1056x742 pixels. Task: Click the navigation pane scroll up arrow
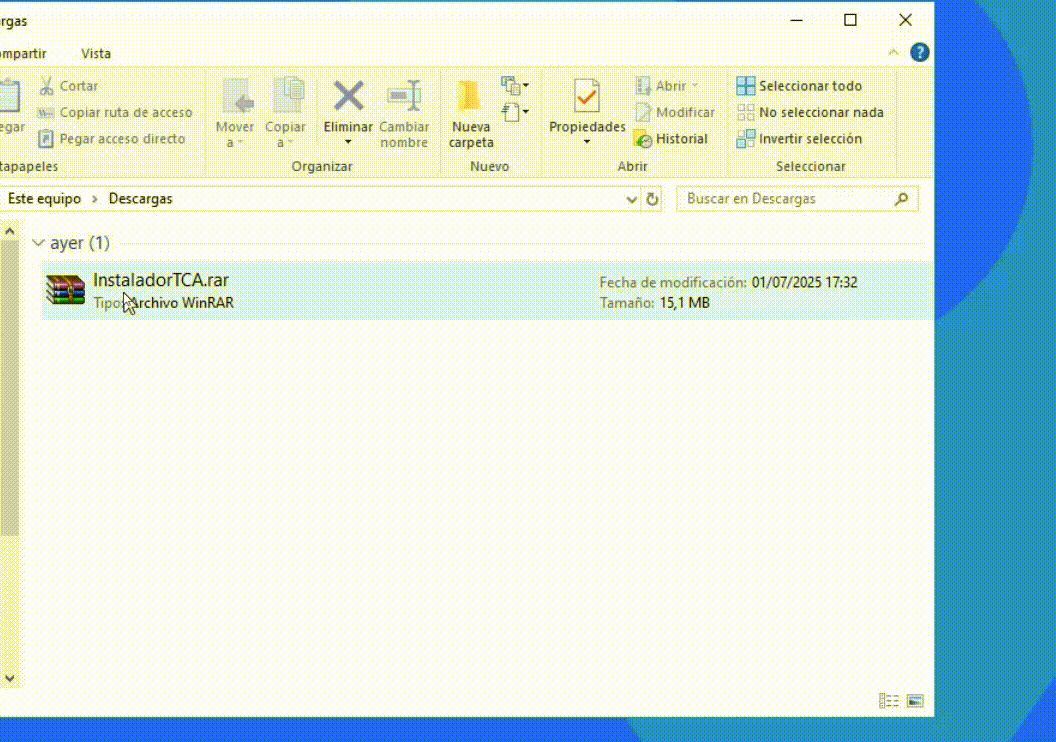(9, 232)
